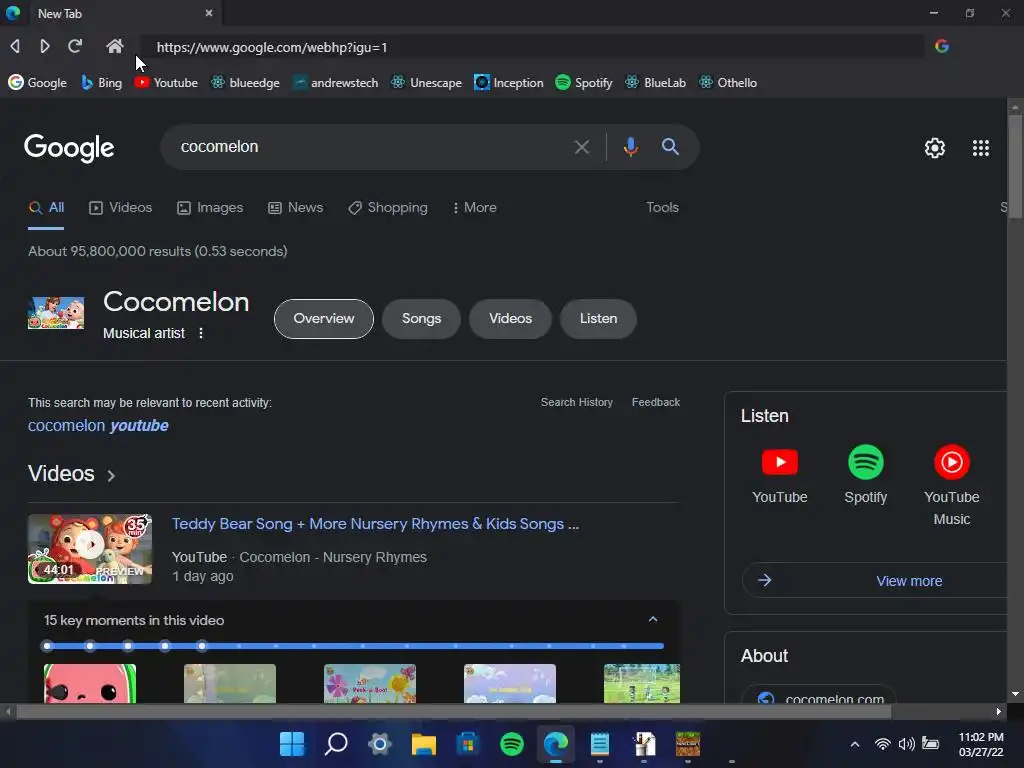Open File Explorer from the taskbar
The height and width of the screenshot is (768, 1024).
click(424, 744)
